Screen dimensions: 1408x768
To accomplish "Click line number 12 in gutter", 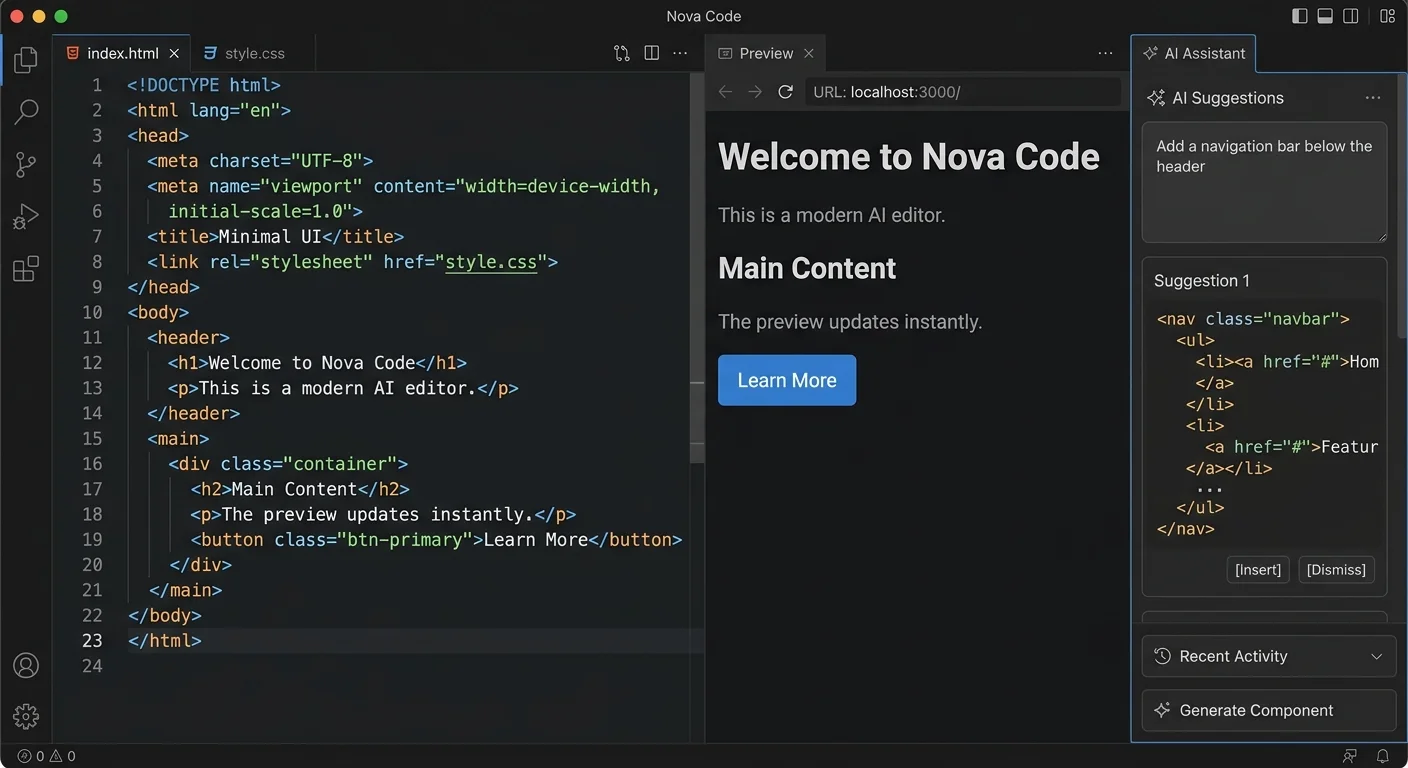I will tap(92, 363).
